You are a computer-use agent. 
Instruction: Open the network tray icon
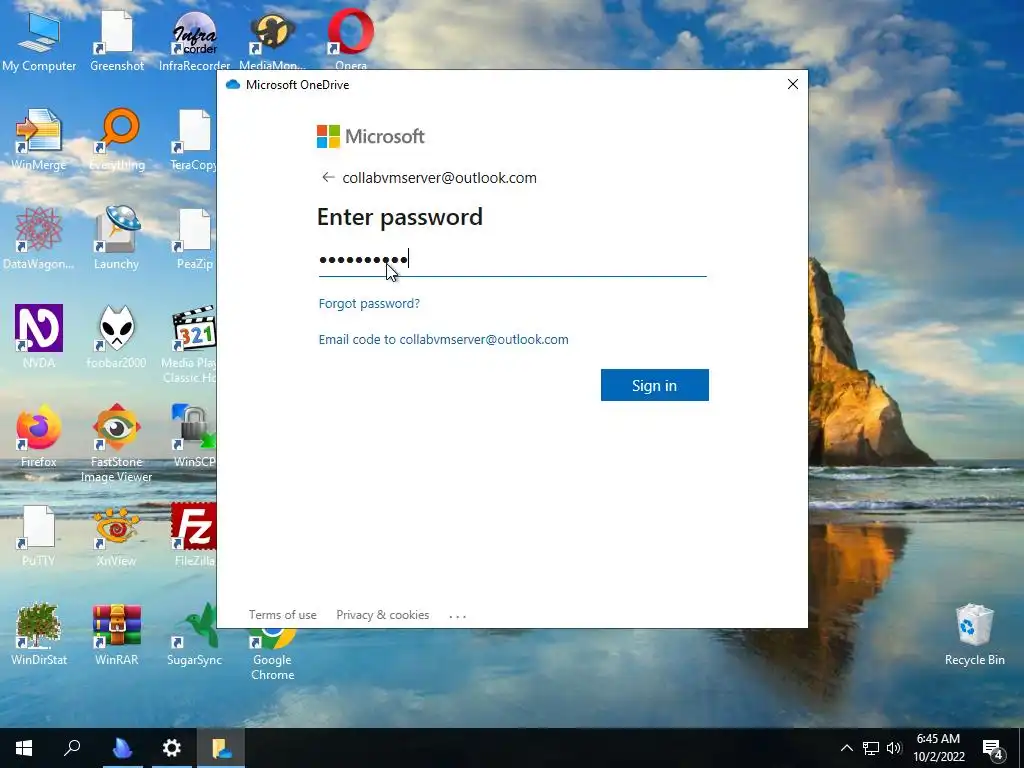point(871,748)
